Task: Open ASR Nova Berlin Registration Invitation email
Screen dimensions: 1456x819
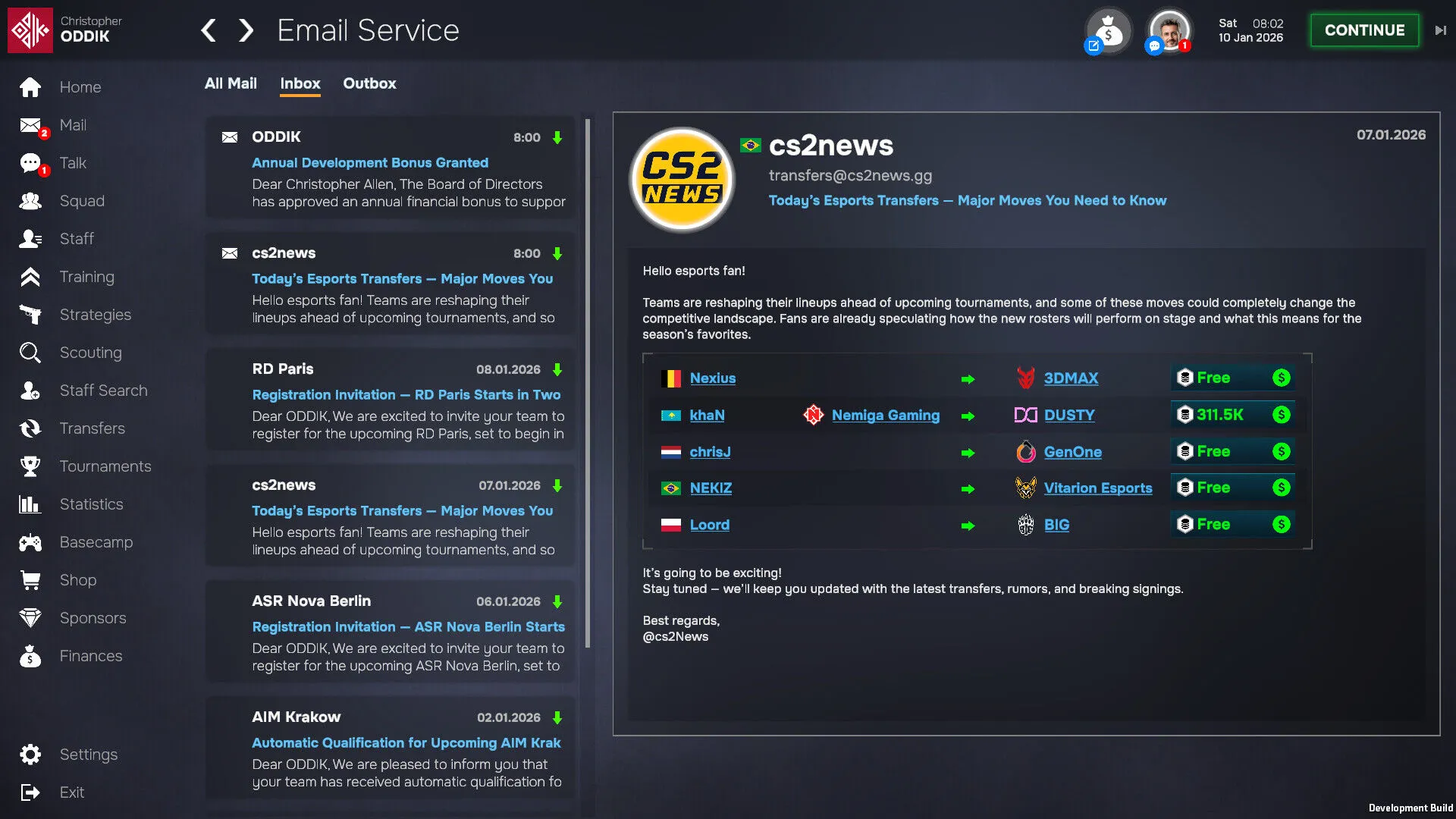Action: tap(390, 632)
